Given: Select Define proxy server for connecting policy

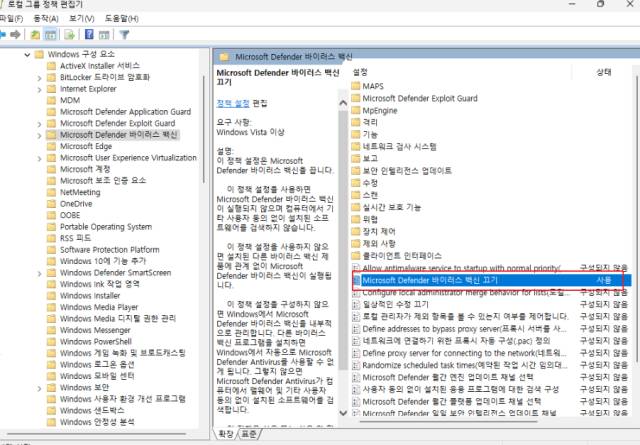Looking at the screenshot, I should [491, 353].
